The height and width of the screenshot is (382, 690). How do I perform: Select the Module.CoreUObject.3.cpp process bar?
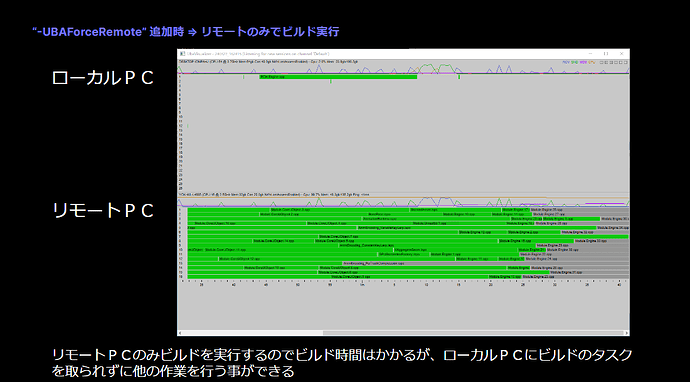click(x=339, y=209)
